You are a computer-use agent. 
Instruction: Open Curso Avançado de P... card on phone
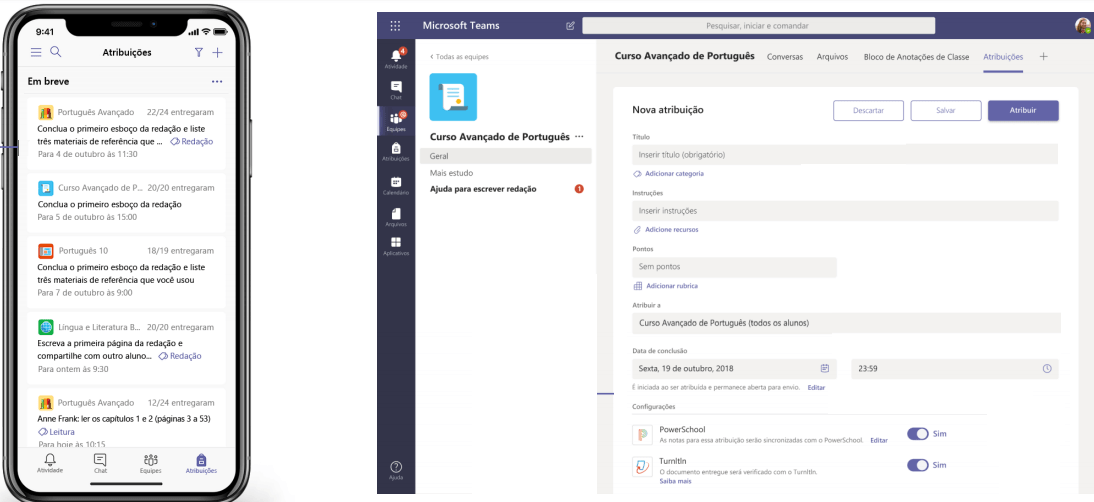point(126,204)
